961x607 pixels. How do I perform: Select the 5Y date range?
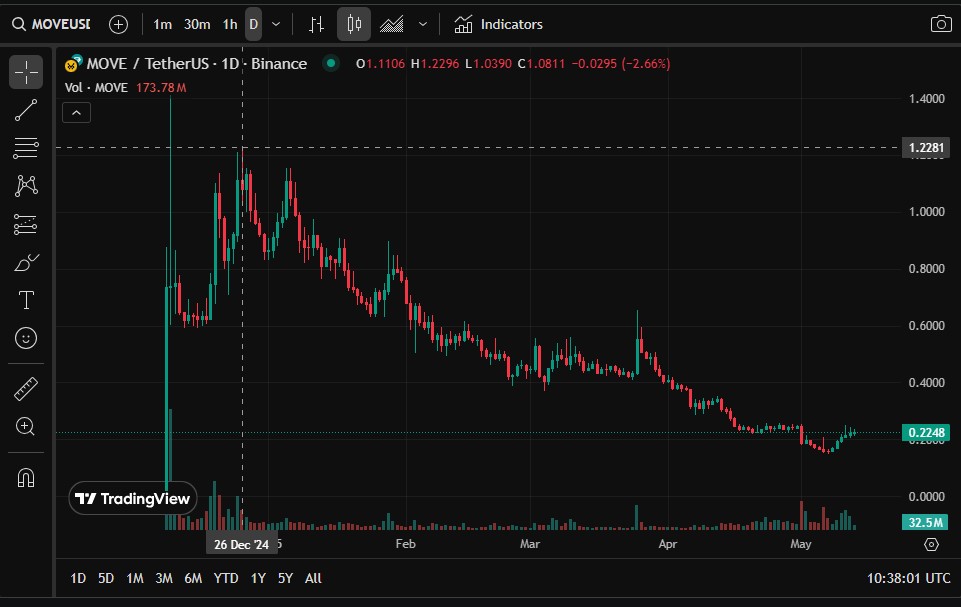point(286,578)
